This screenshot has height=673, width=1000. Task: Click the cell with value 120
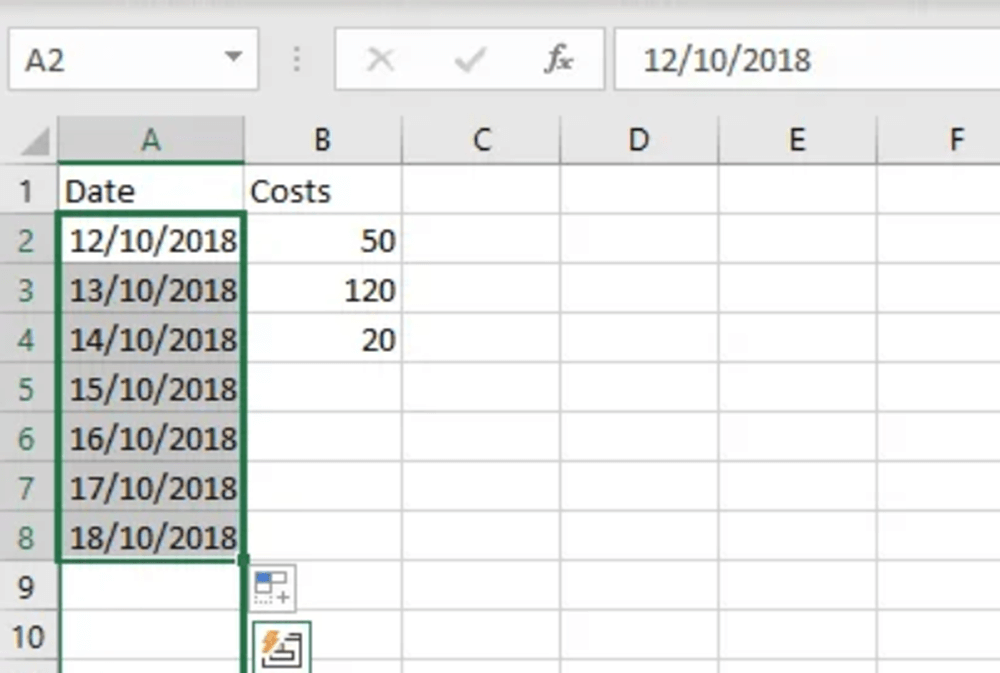click(x=322, y=291)
